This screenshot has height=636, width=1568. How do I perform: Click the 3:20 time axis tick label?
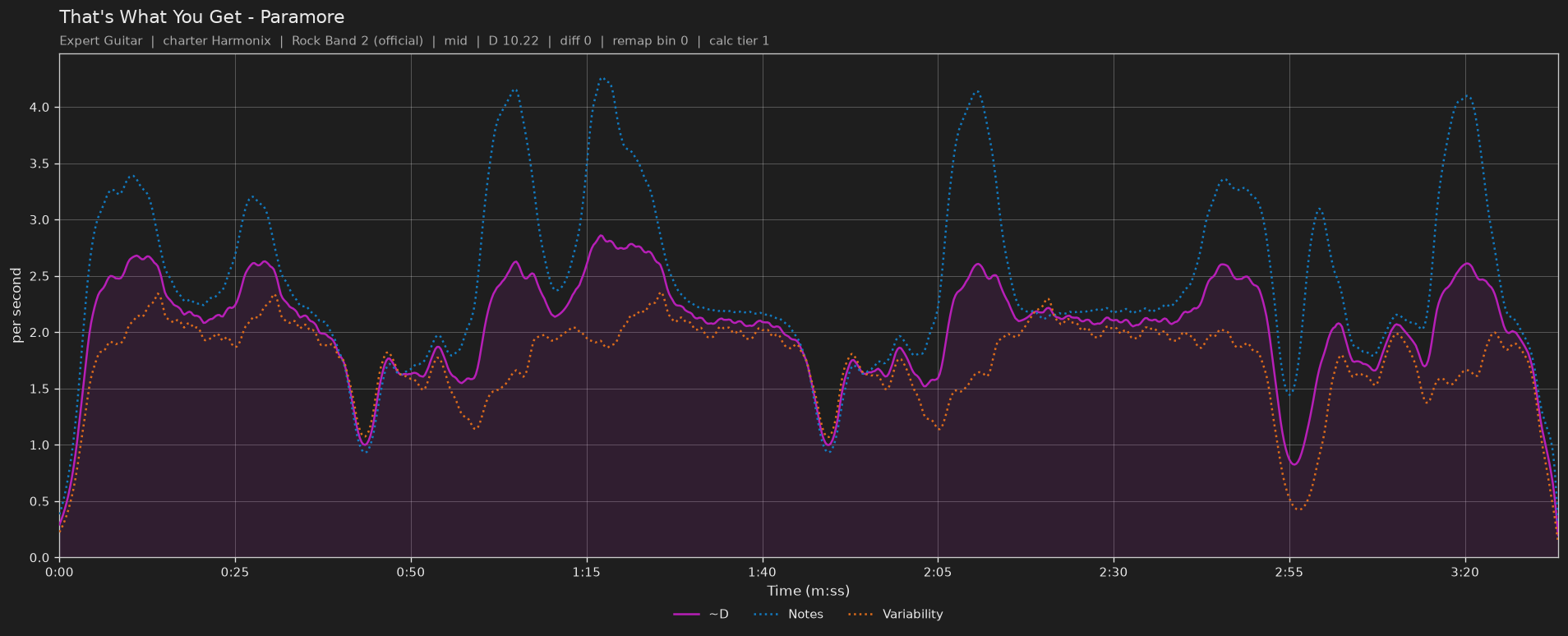(1465, 573)
